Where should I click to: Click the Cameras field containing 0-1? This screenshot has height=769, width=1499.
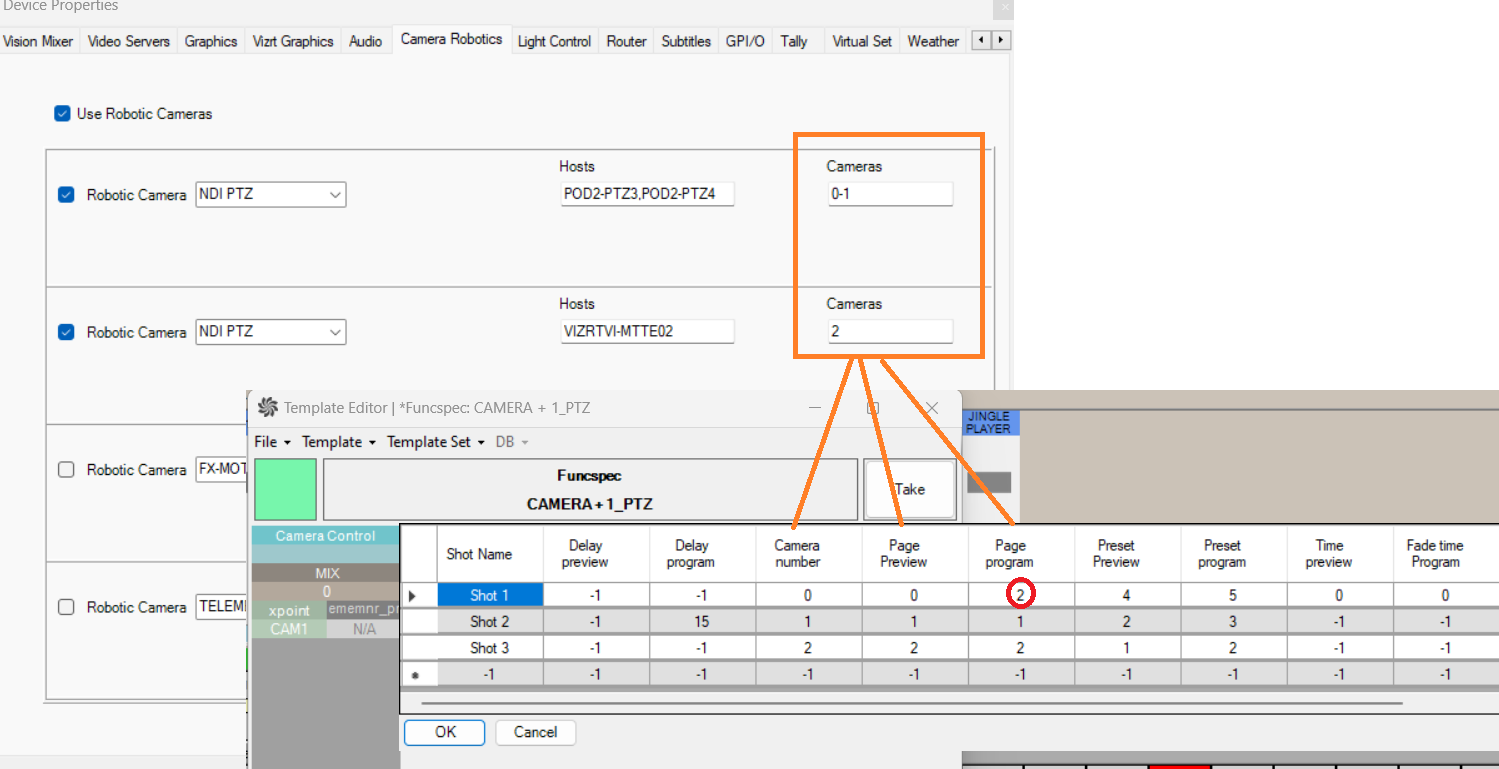click(889, 194)
